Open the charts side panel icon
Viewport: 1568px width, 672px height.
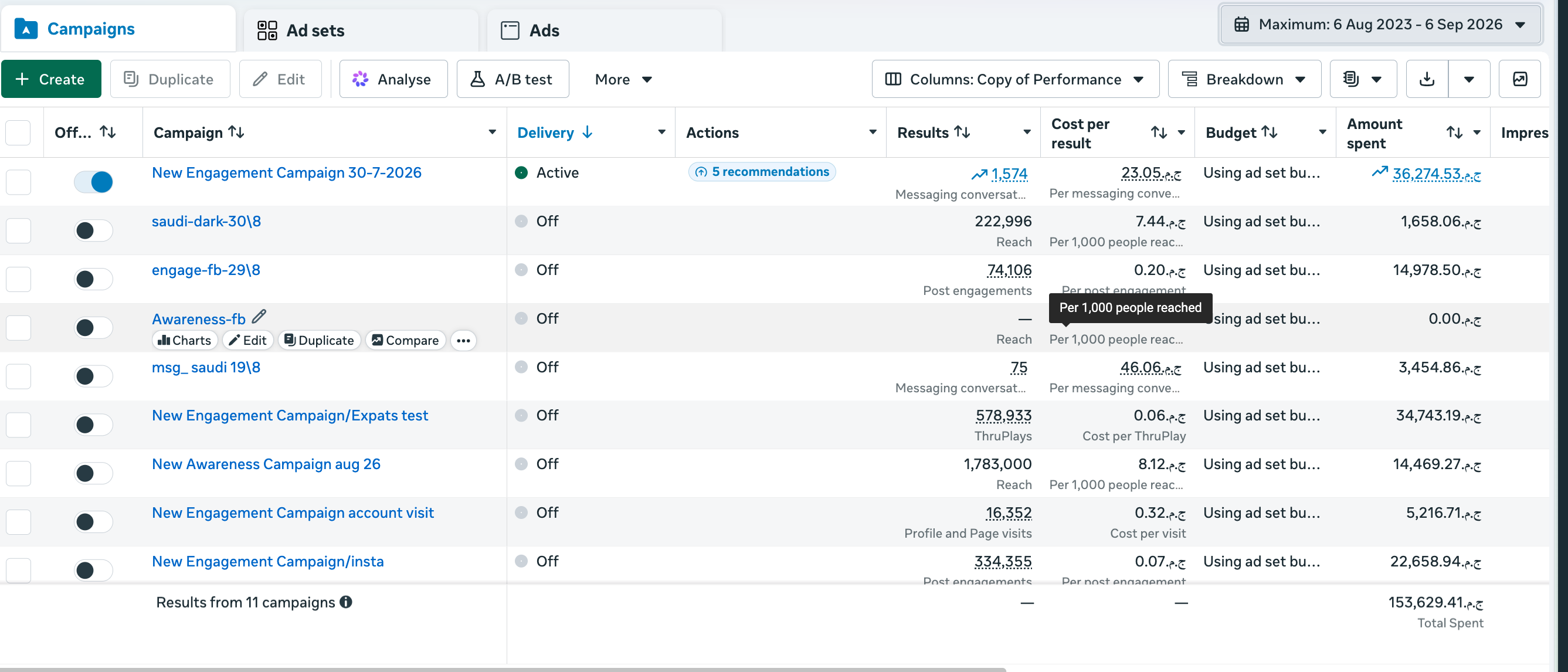tap(1519, 79)
